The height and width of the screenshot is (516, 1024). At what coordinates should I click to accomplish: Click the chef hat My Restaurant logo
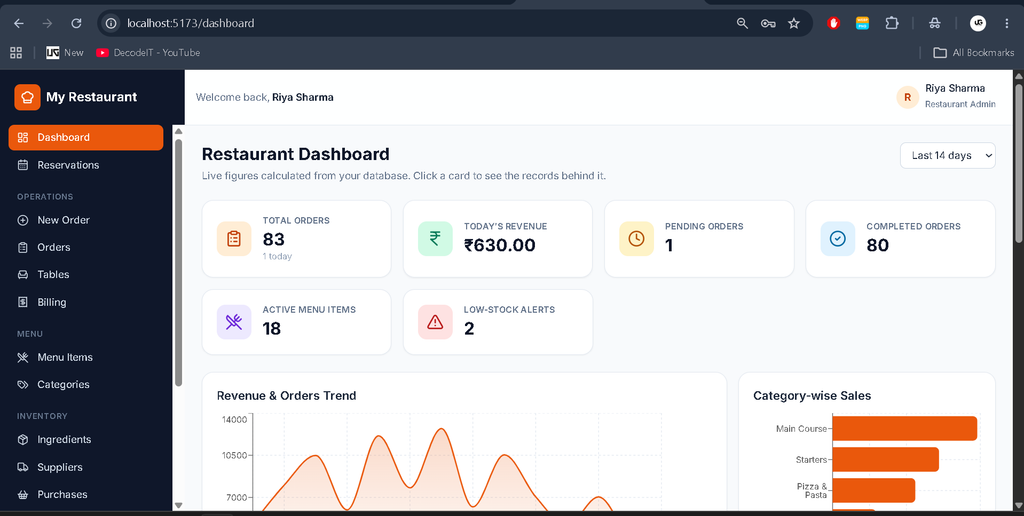27,97
